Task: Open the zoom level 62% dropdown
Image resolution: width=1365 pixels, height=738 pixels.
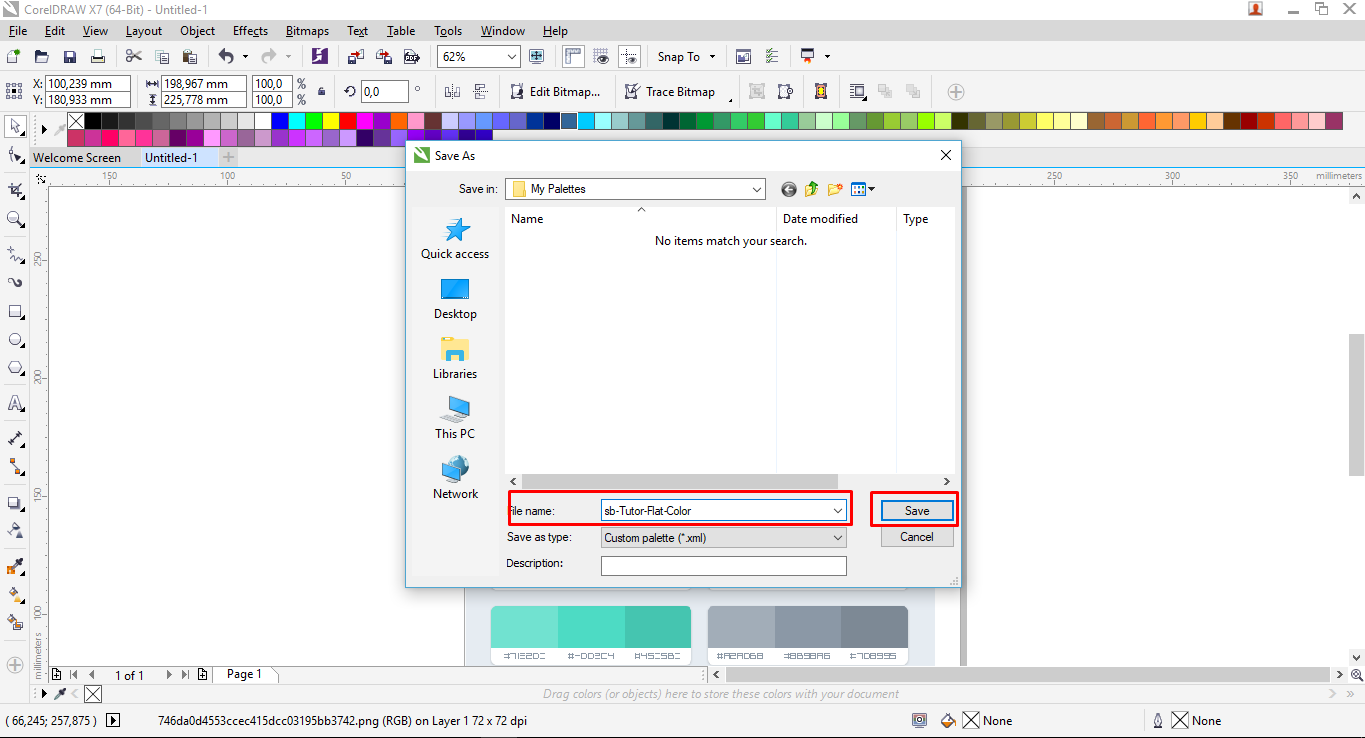Action: pyautogui.click(x=512, y=57)
